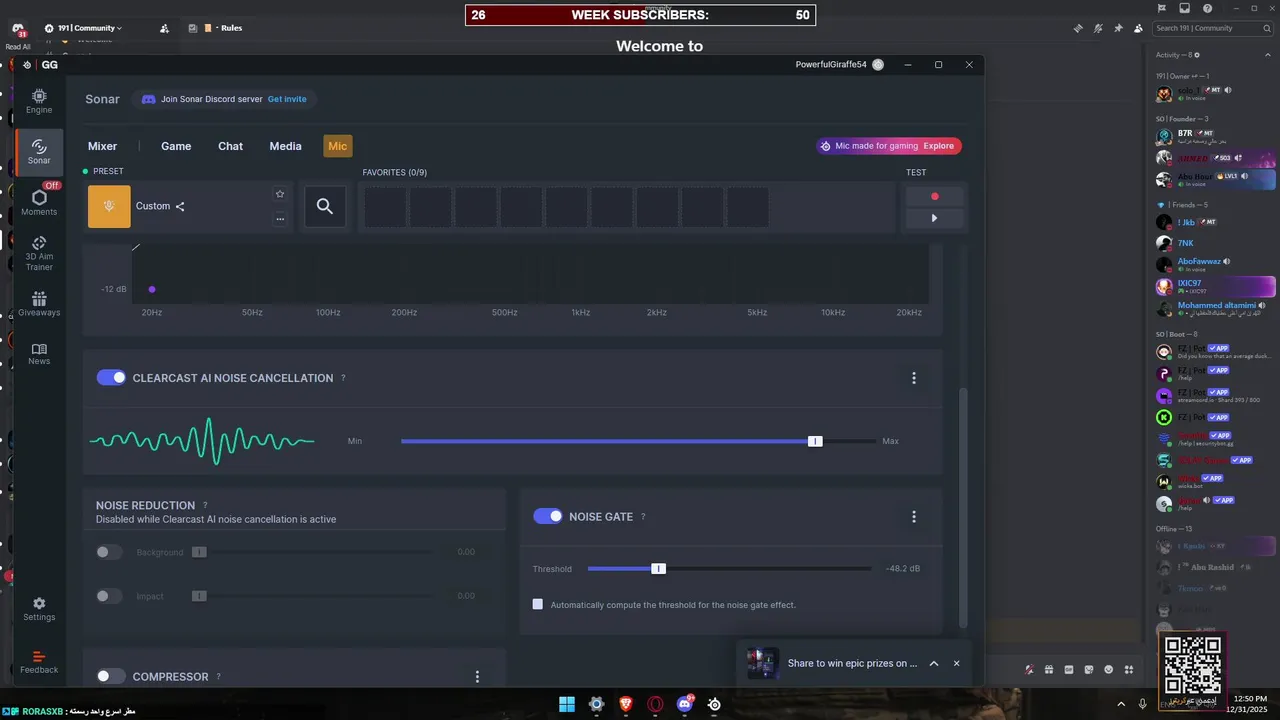Switch to the Game tab

point(176,146)
